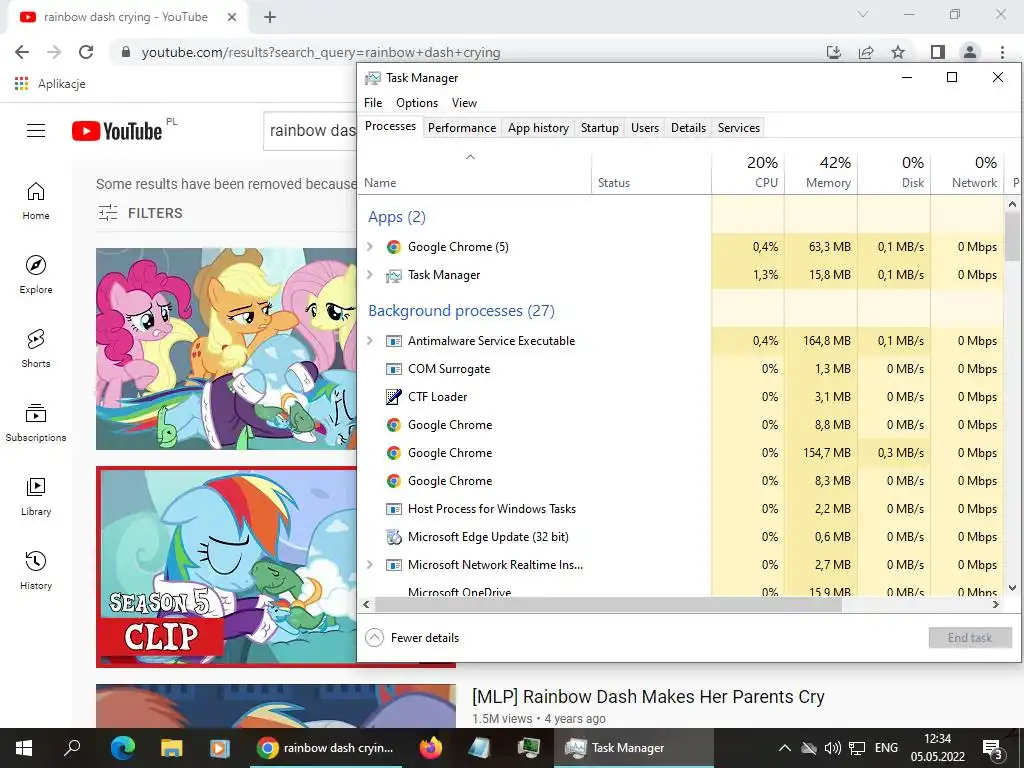
Task: Switch to the Startup tab
Action: click(600, 128)
